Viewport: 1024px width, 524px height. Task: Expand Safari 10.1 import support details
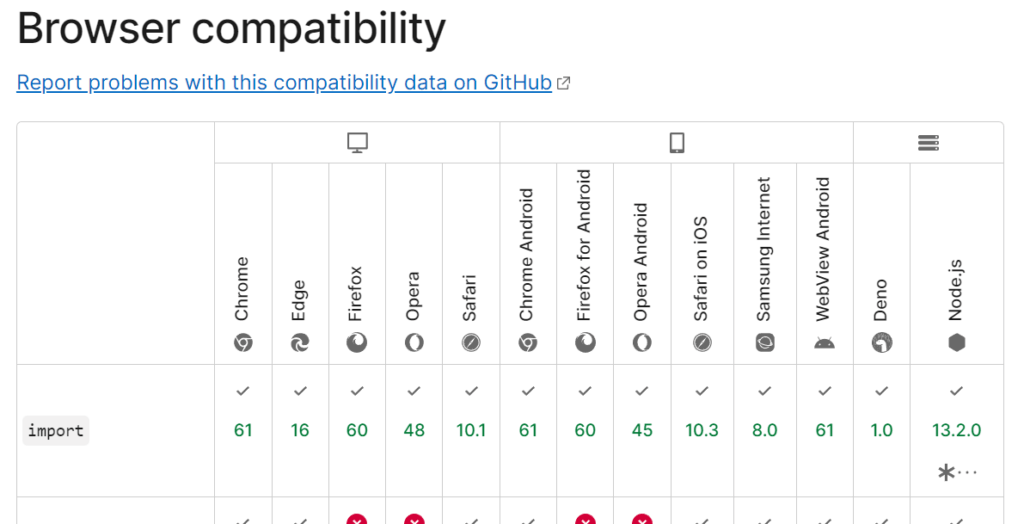click(471, 430)
